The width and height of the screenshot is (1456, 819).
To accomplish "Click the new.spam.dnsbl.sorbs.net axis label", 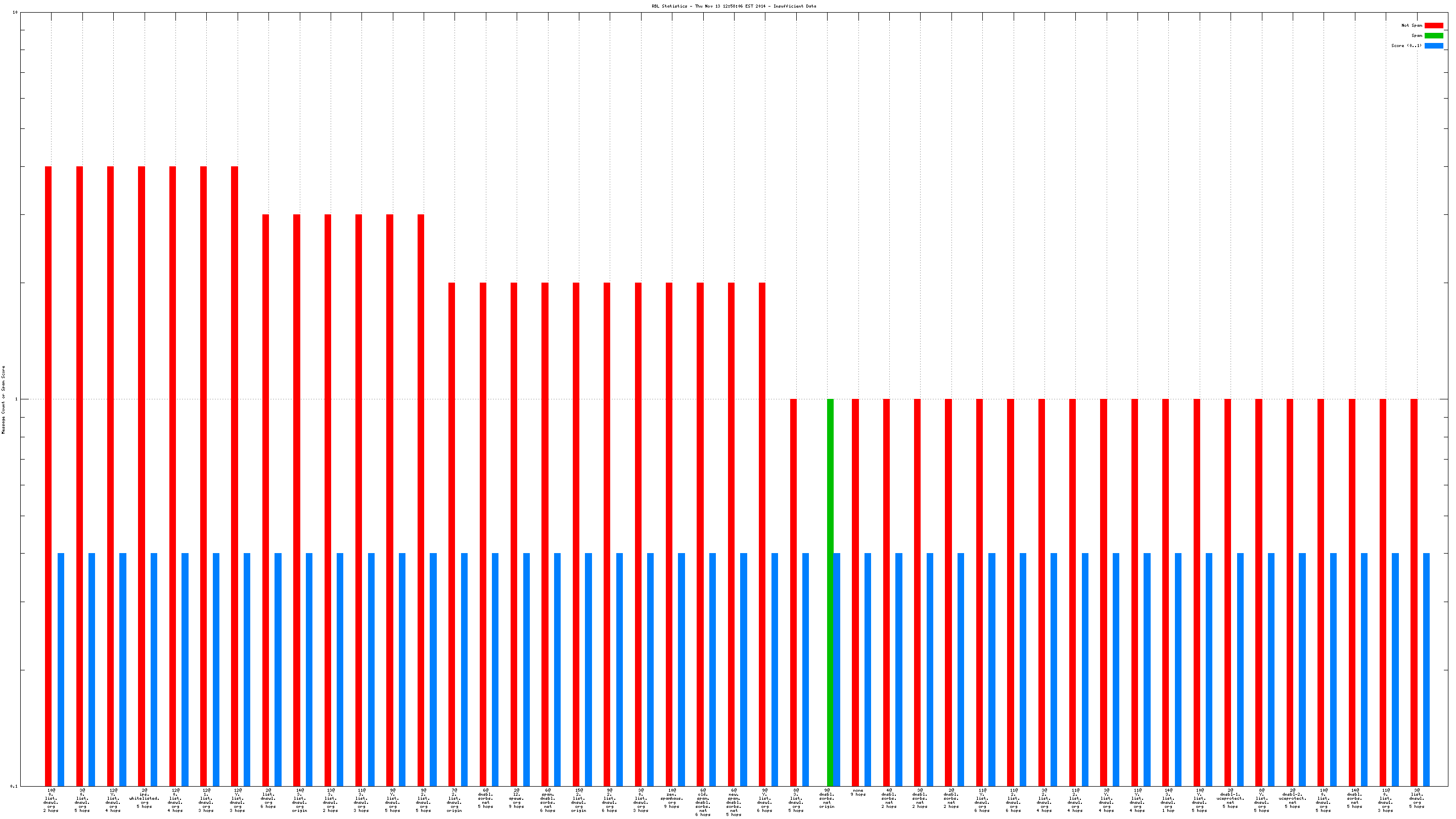I will click(x=734, y=802).
